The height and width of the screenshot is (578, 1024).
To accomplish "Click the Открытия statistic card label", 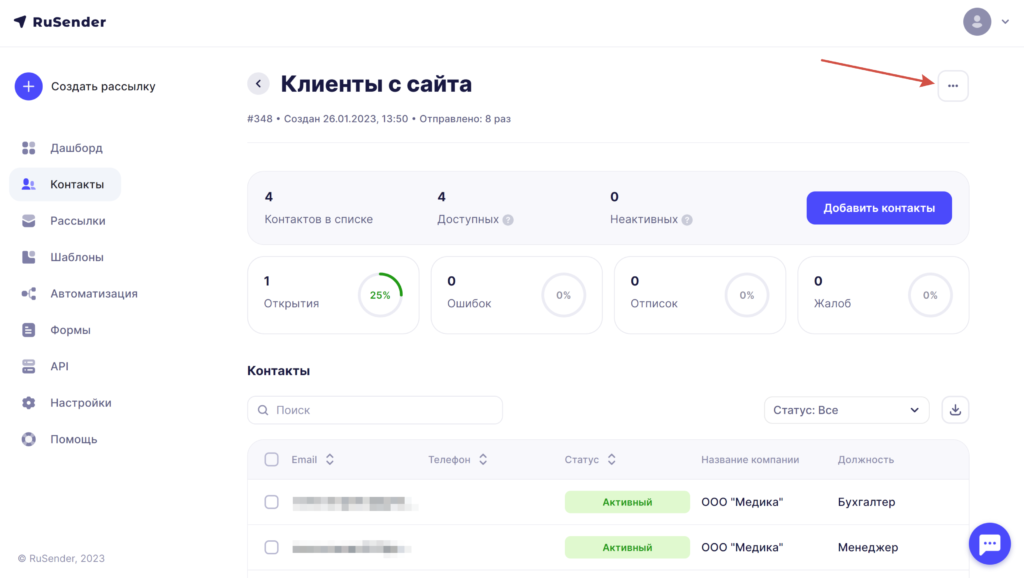I will tap(291, 304).
